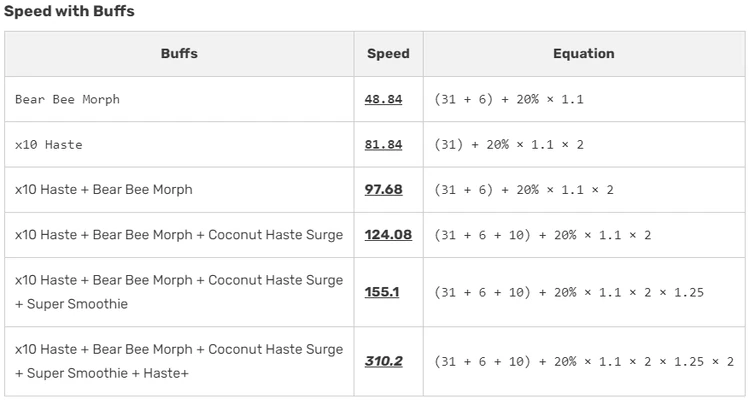755x405 pixels.
Task: Click the 81.84 speed value
Action: 383,145
